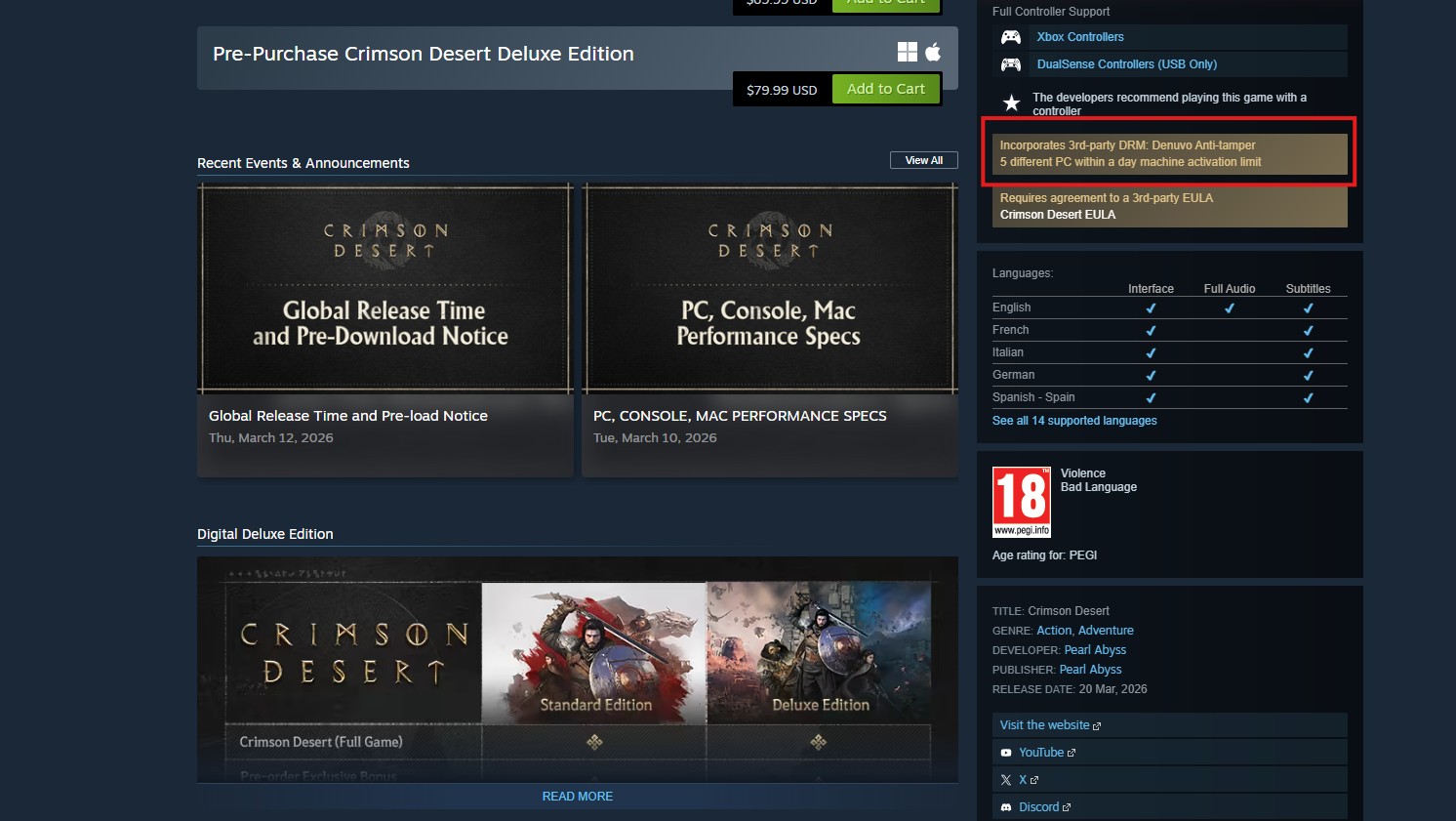Click the Discord server icon
This screenshot has width=1456, height=821.
[x=1006, y=806]
